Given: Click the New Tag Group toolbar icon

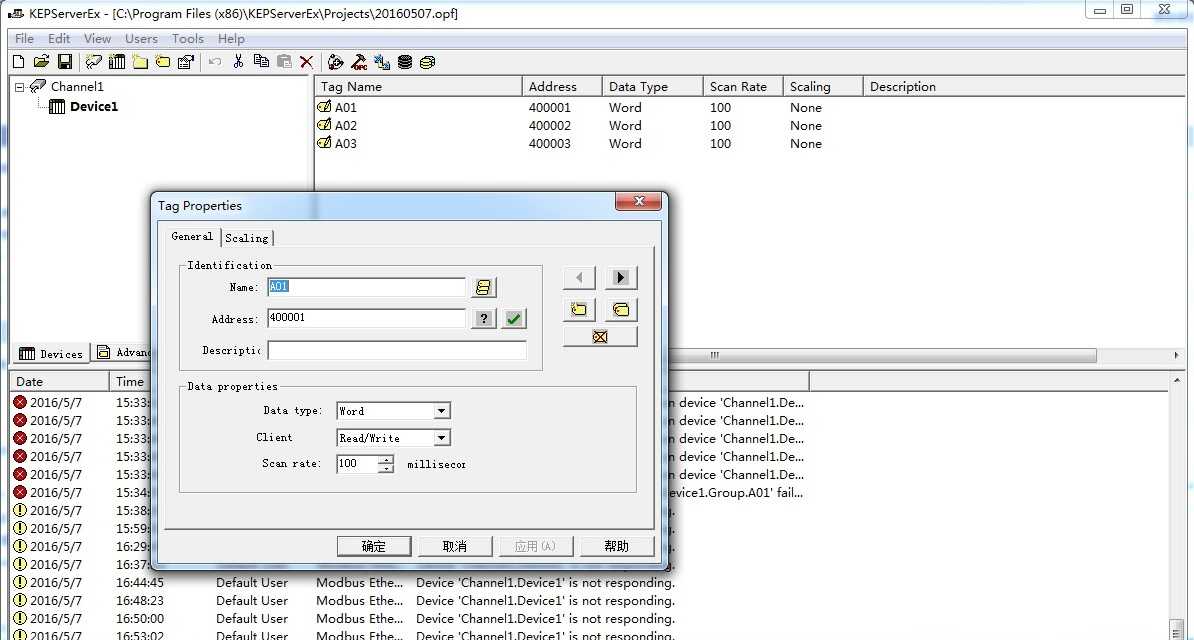Looking at the screenshot, I should [x=139, y=62].
